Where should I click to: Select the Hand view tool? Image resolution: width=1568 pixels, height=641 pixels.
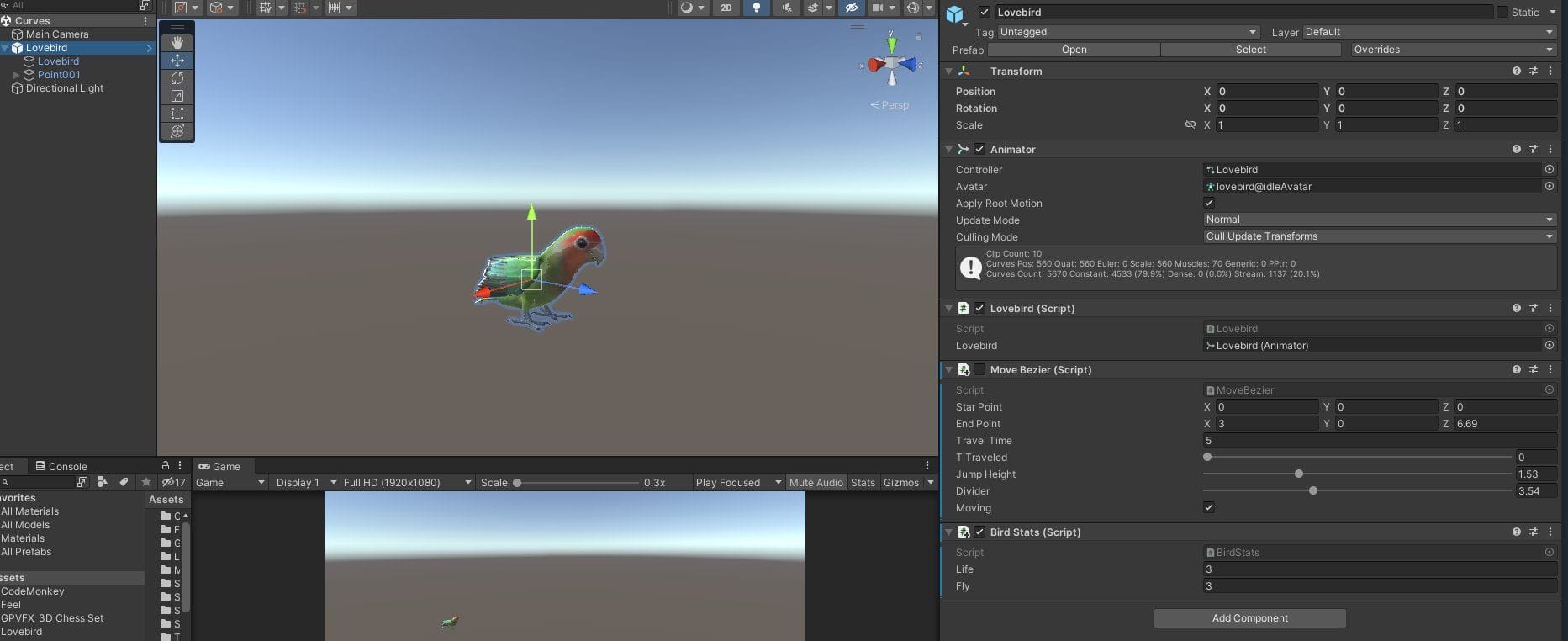pyautogui.click(x=177, y=43)
